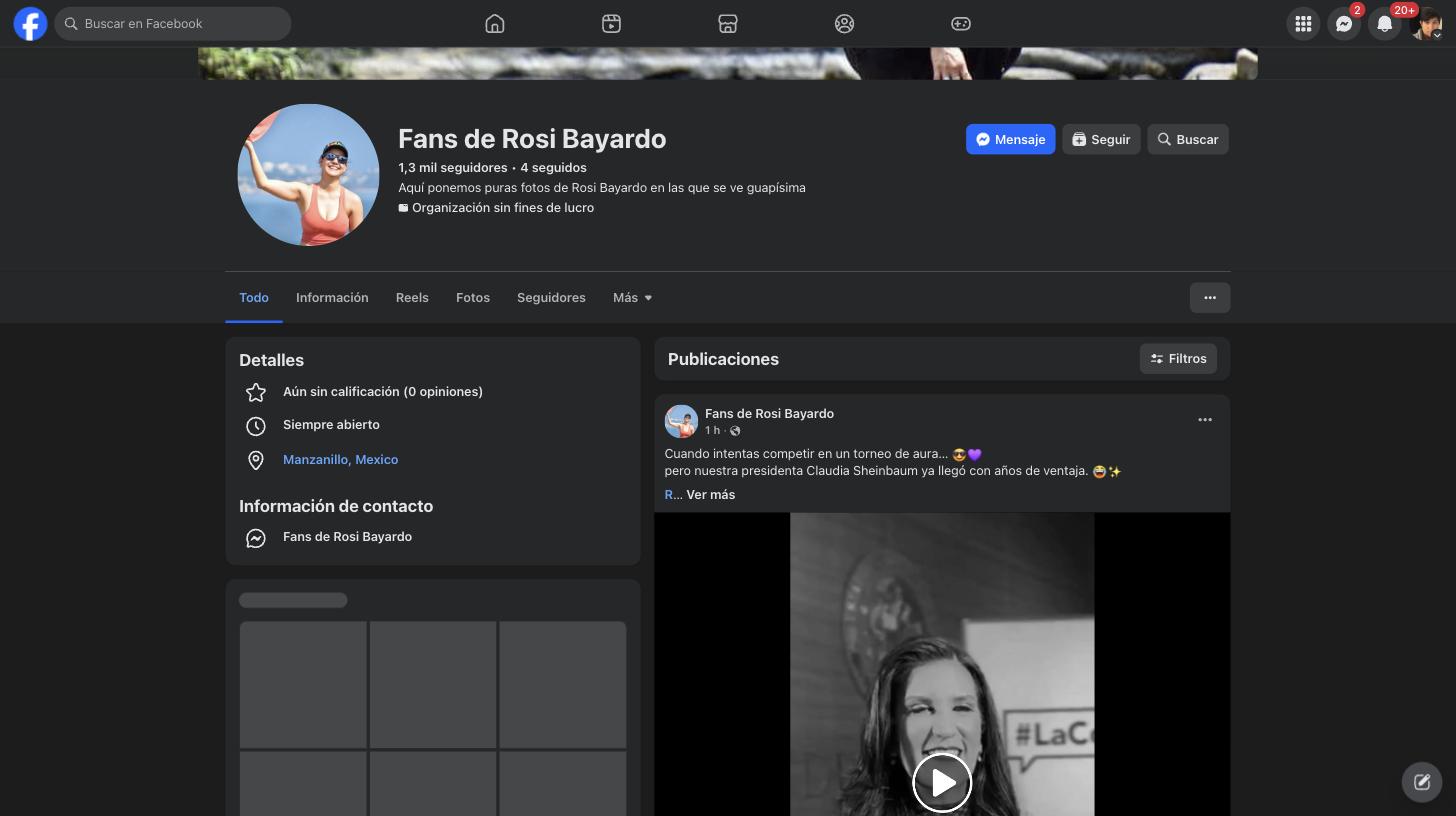Click the Manzanillo, Mexico location link
This screenshot has width=1456, height=816.
[340, 460]
